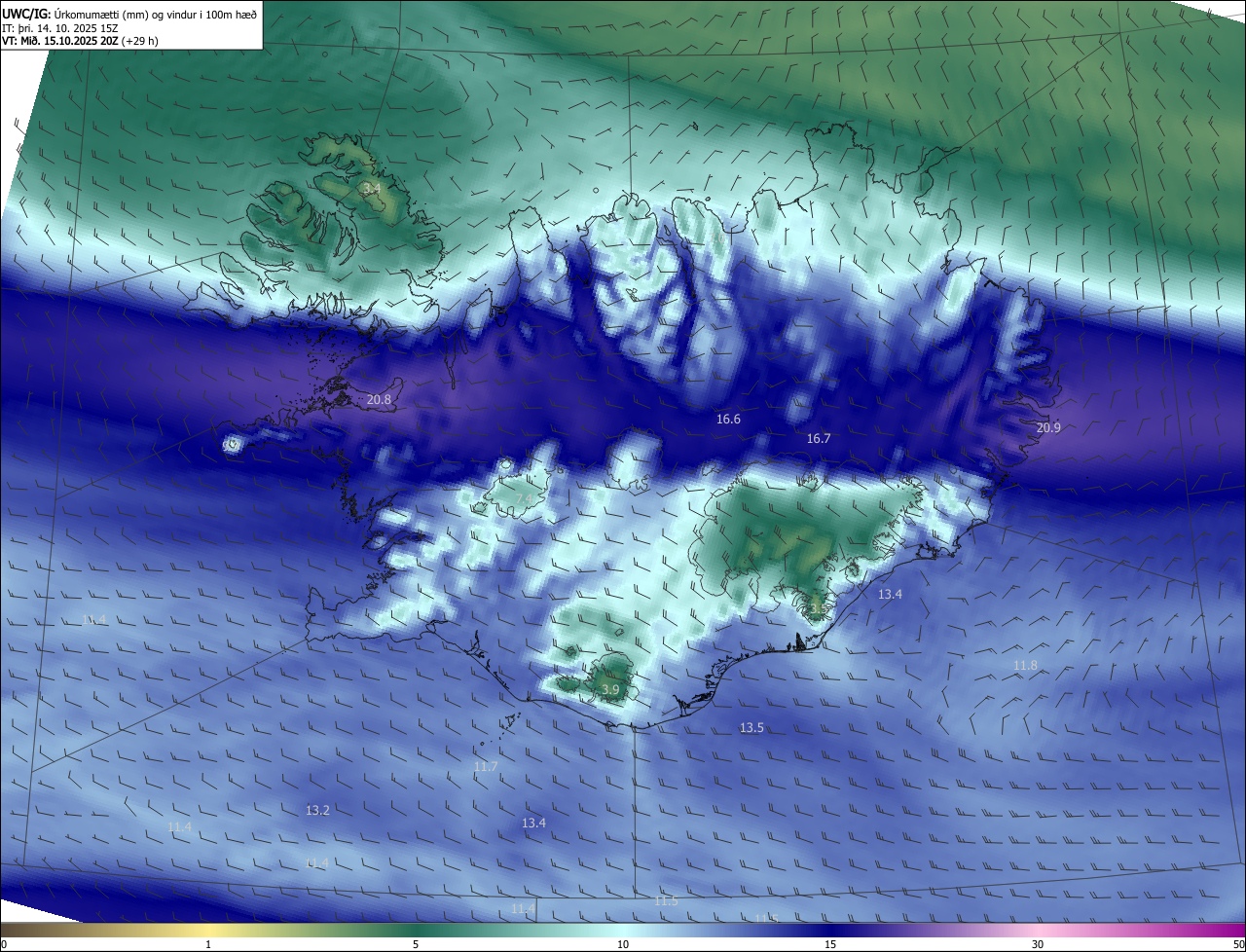The width and height of the screenshot is (1246, 952).
Task: Click the 13.4 value off Vatnajökull's southeast coast
Action: [x=890, y=594]
